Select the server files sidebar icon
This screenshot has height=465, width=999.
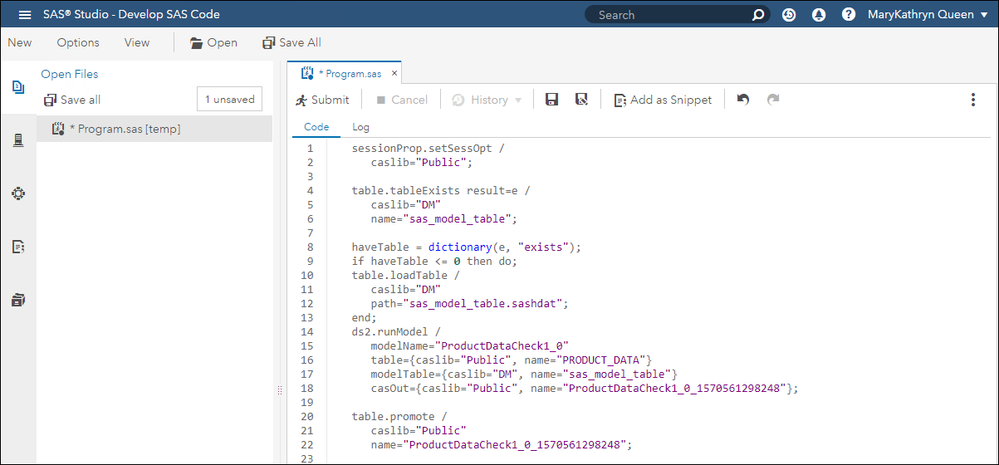click(x=18, y=140)
